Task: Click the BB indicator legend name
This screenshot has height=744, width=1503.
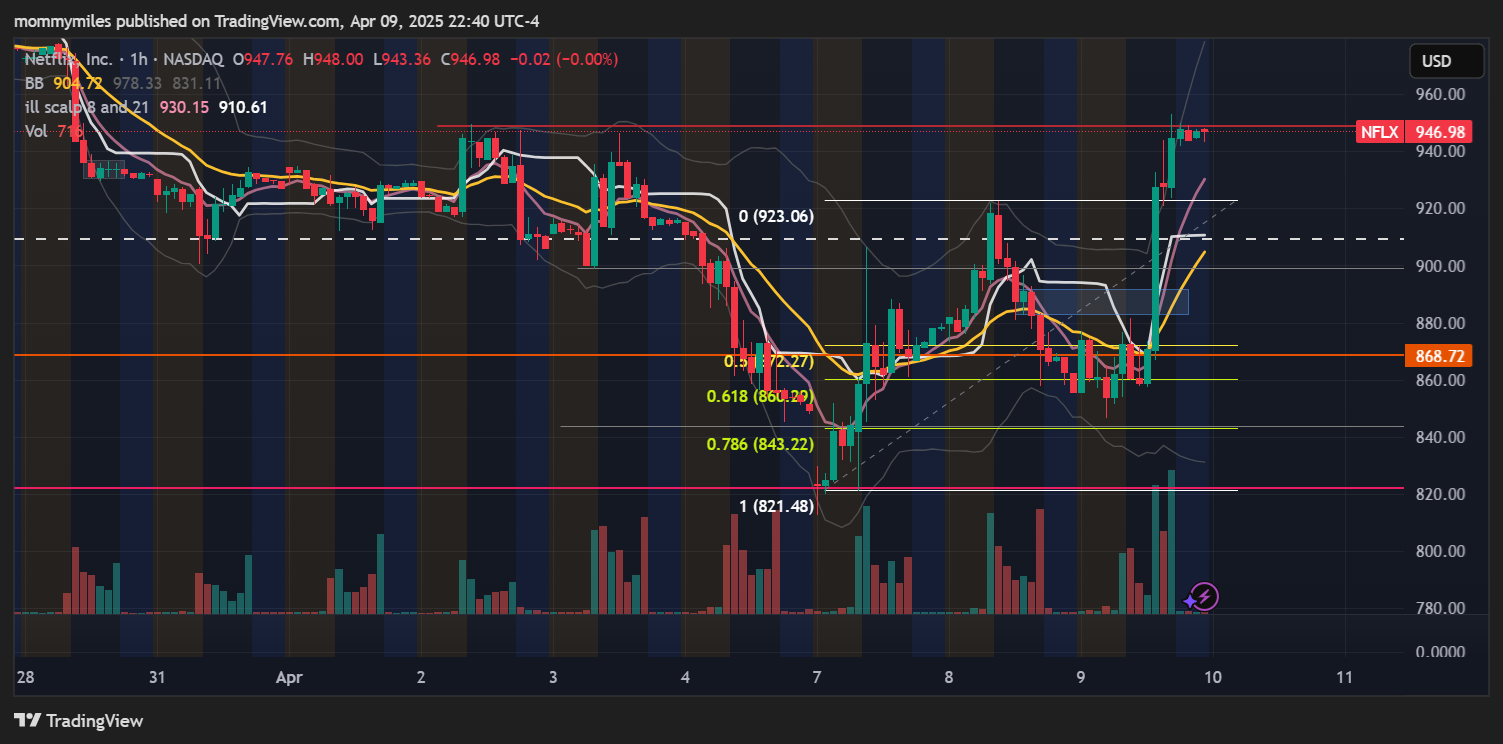Action: click(34, 83)
